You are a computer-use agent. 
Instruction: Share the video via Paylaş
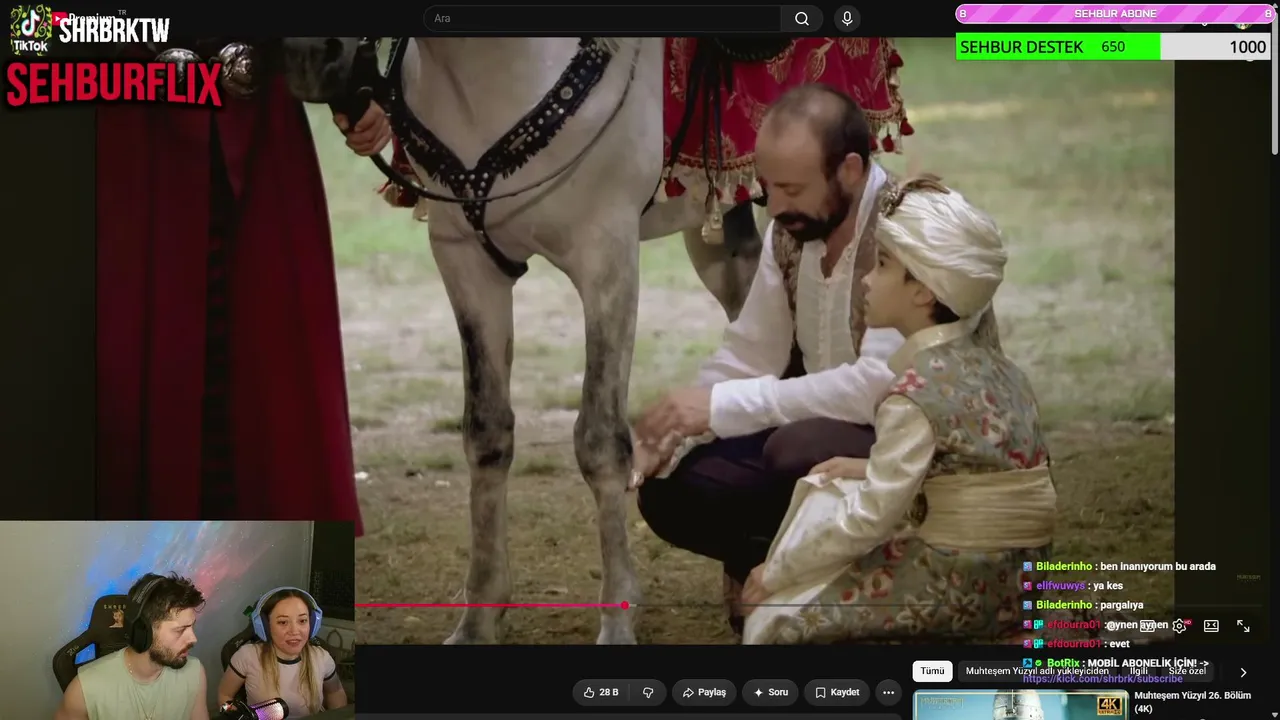tap(704, 692)
